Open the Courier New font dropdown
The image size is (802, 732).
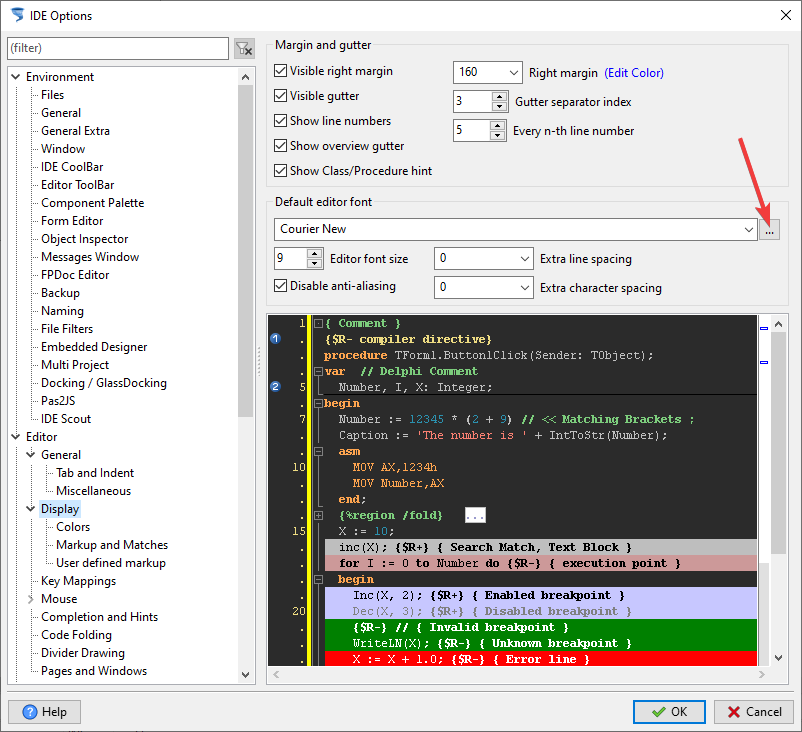pyautogui.click(x=749, y=229)
